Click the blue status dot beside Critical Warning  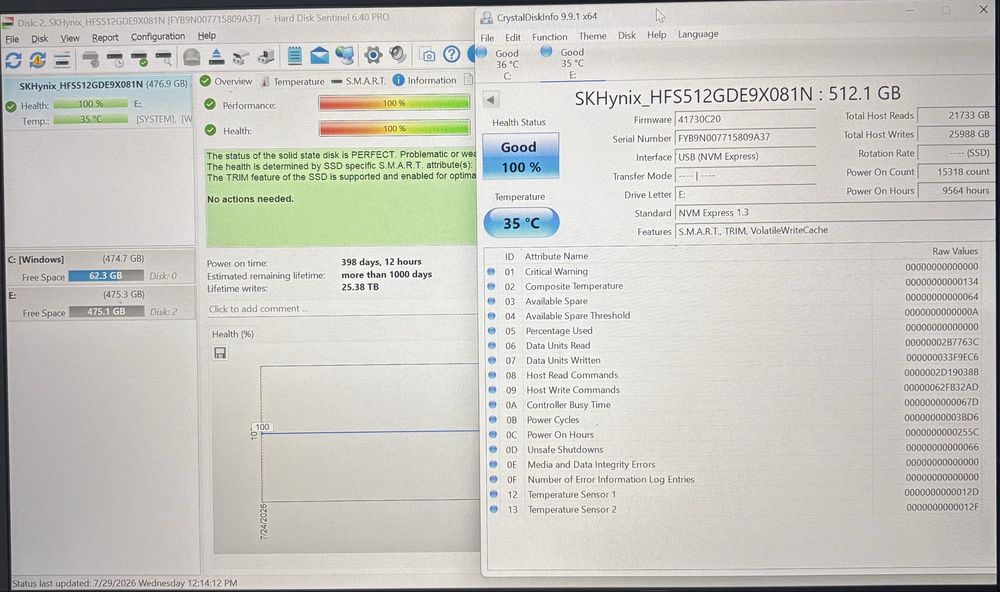point(491,271)
